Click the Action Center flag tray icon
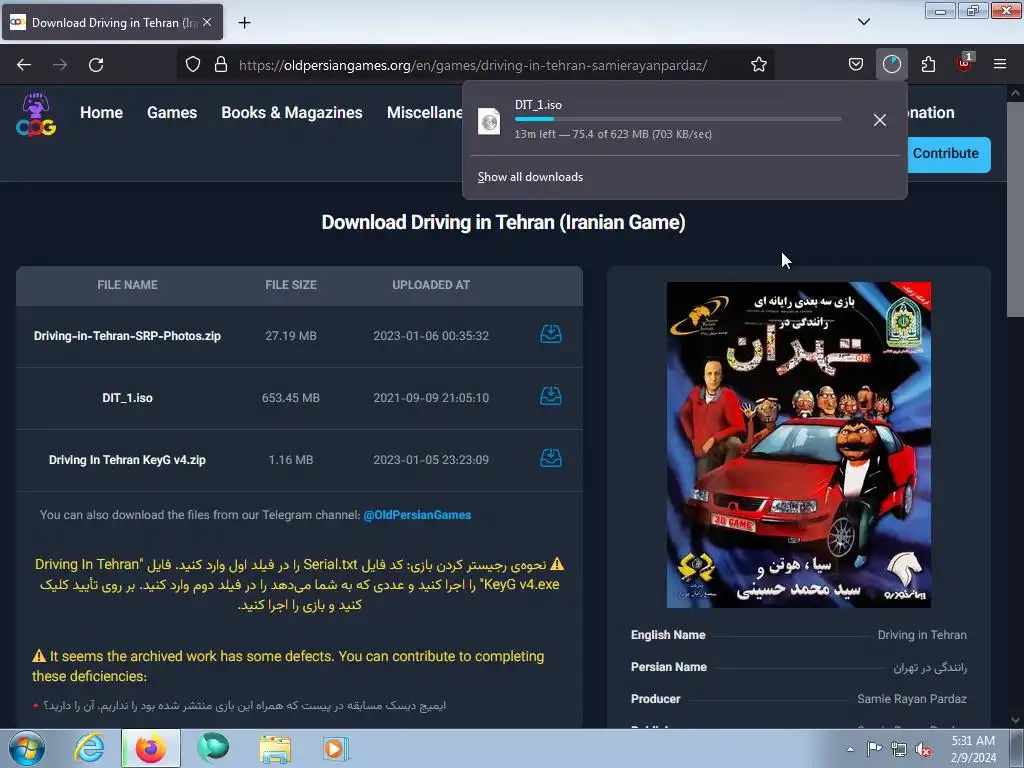 point(874,749)
